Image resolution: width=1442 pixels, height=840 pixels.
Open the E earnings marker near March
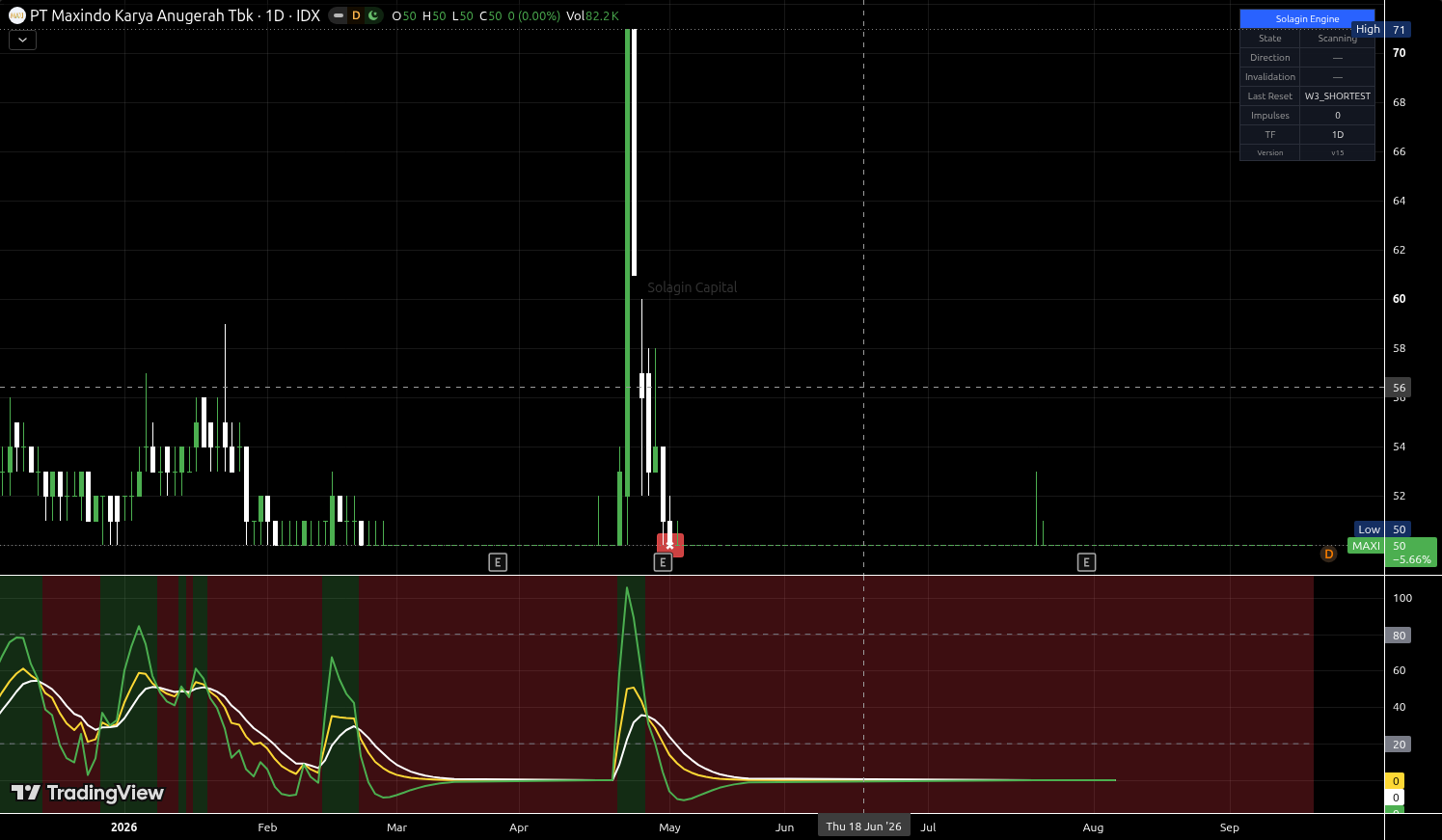[498, 562]
